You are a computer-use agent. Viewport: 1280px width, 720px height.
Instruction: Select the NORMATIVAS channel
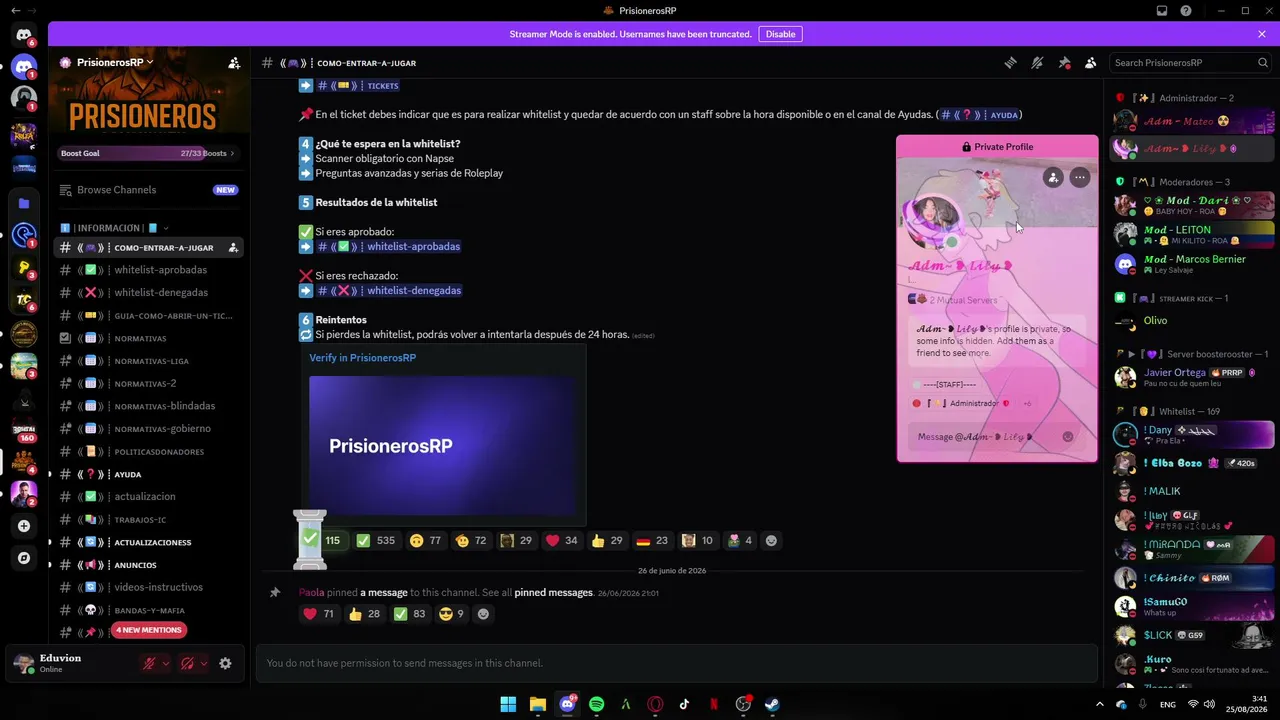point(149,339)
